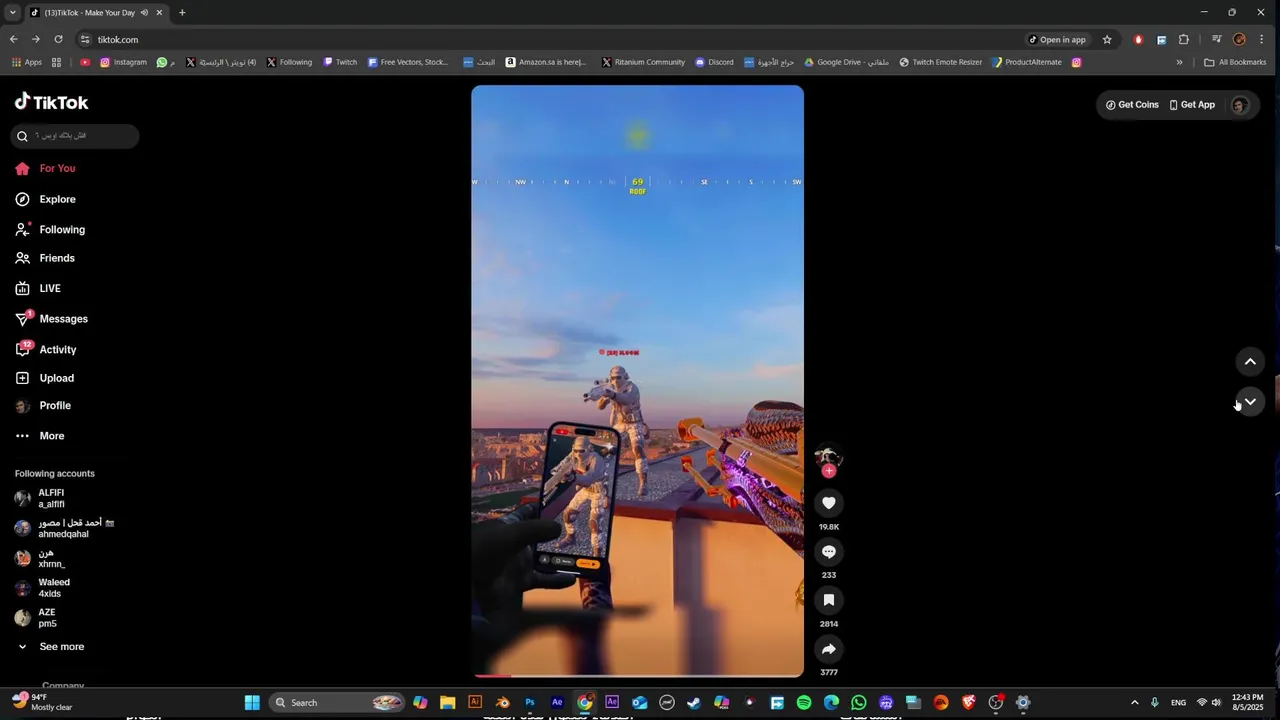The width and height of the screenshot is (1280, 720).
Task: Click the taskbar Search box
Action: click(339, 703)
